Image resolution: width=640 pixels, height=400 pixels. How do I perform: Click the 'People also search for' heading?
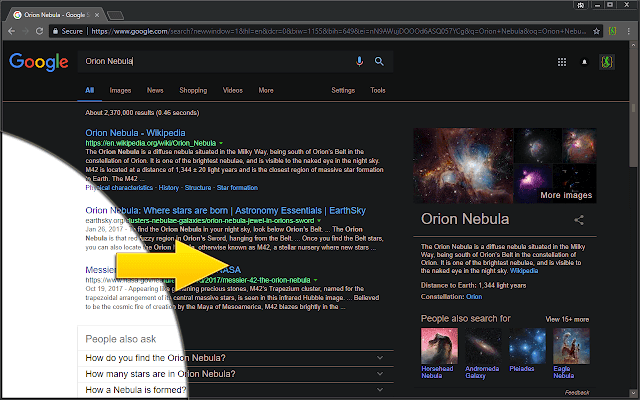click(x=465, y=318)
